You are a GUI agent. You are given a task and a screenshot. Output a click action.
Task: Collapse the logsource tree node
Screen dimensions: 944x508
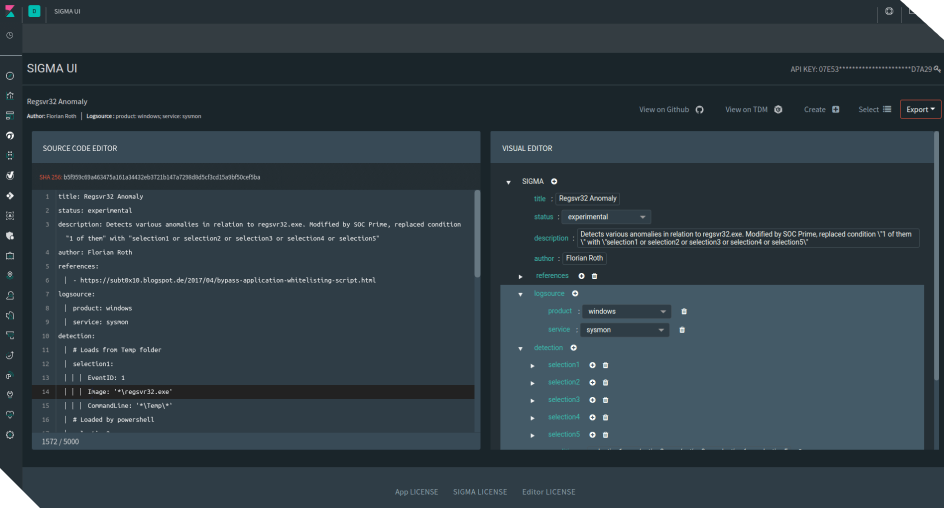coord(520,294)
